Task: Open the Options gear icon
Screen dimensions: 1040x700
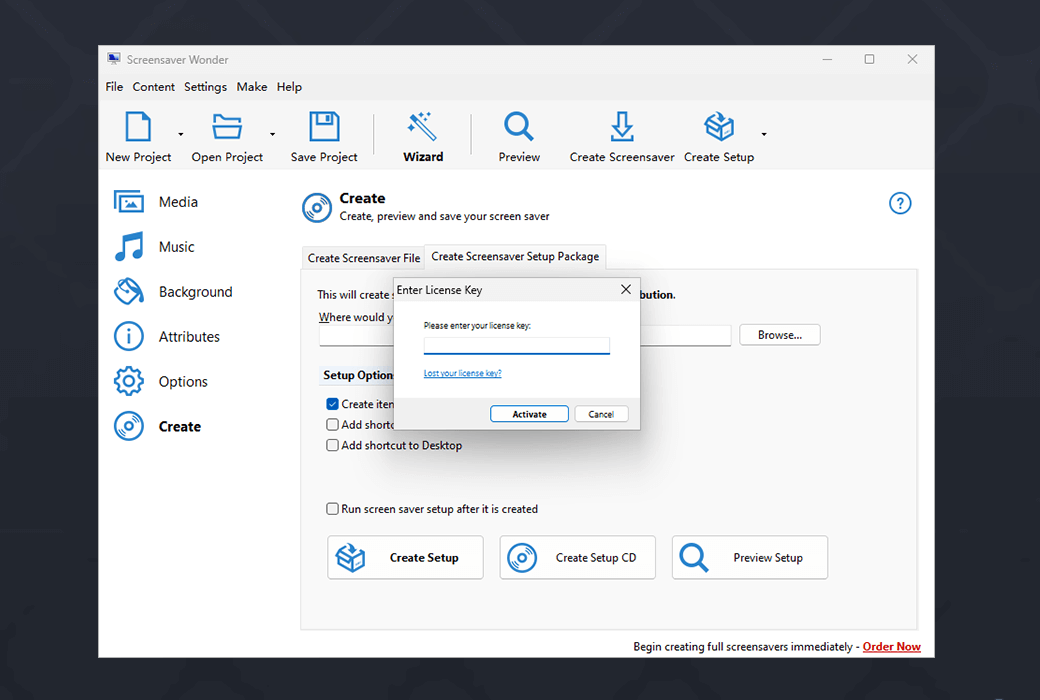Action: click(x=129, y=382)
